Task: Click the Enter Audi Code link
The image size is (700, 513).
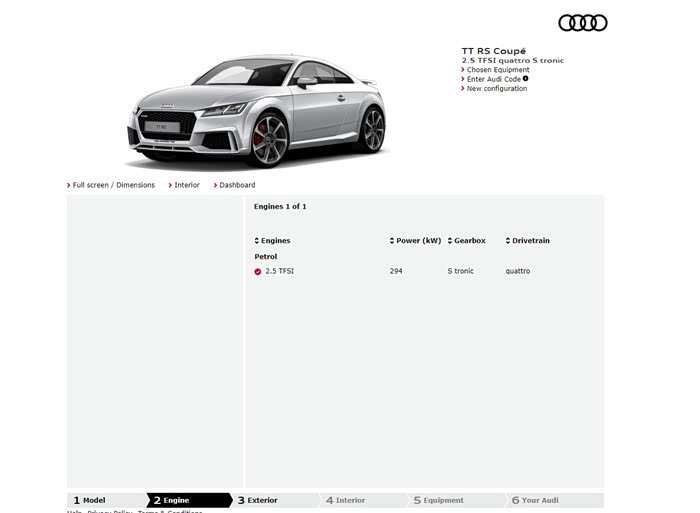Action: (x=493, y=79)
